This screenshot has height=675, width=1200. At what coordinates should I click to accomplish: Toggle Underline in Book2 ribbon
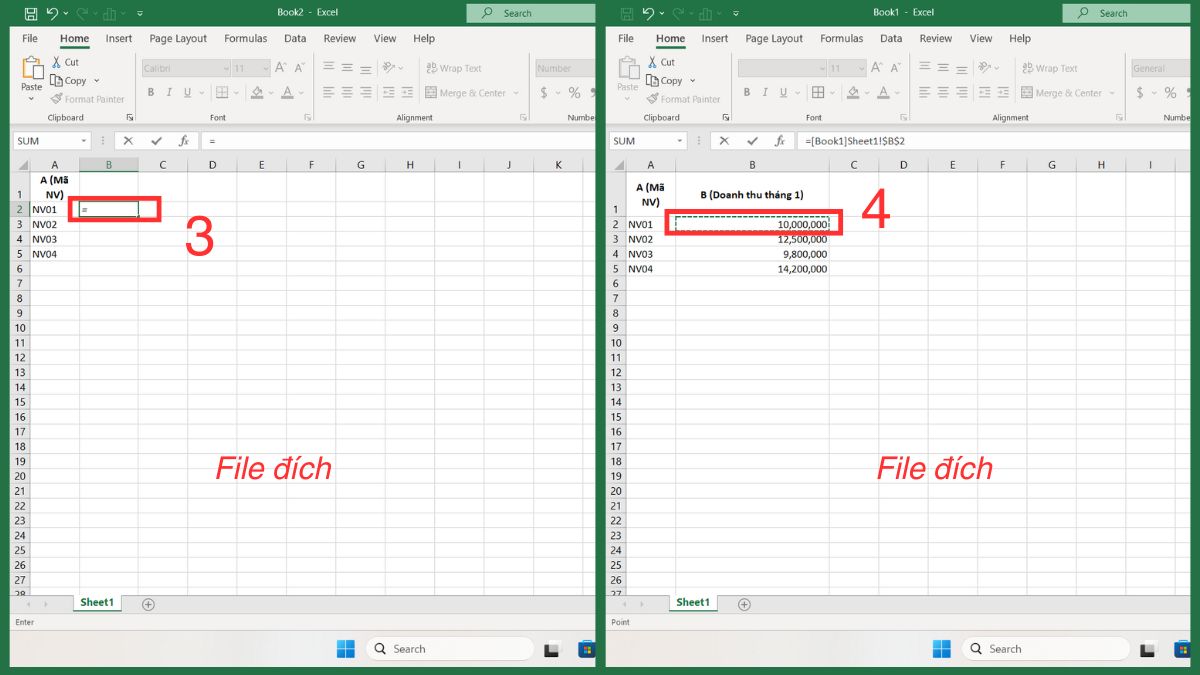click(x=189, y=92)
